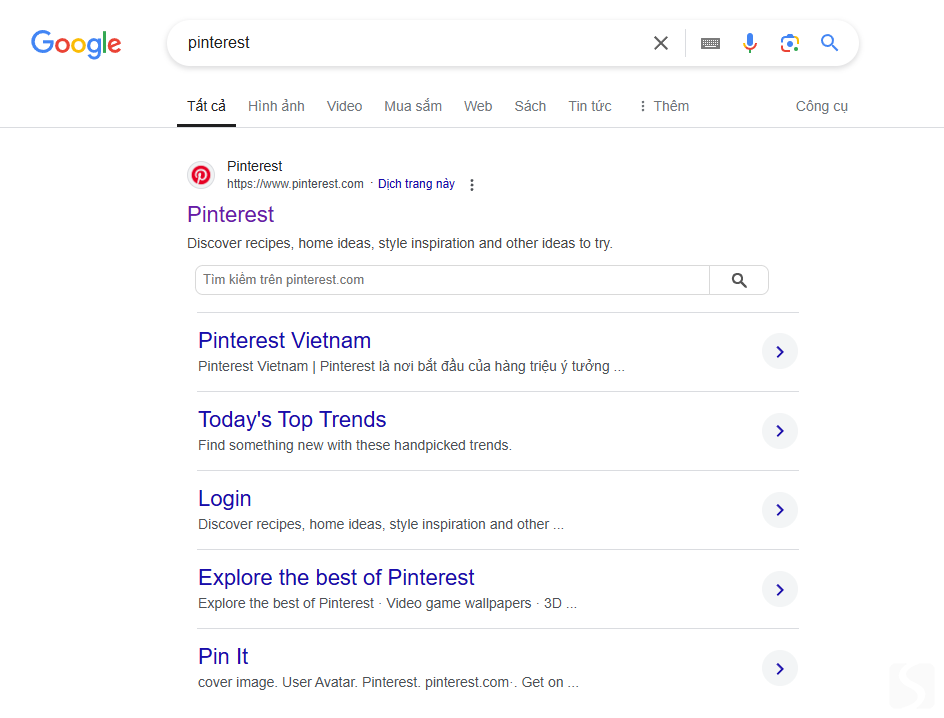This screenshot has width=944, height=718.
Task: Switch to the Sách tab
Action: click(530, 106)
